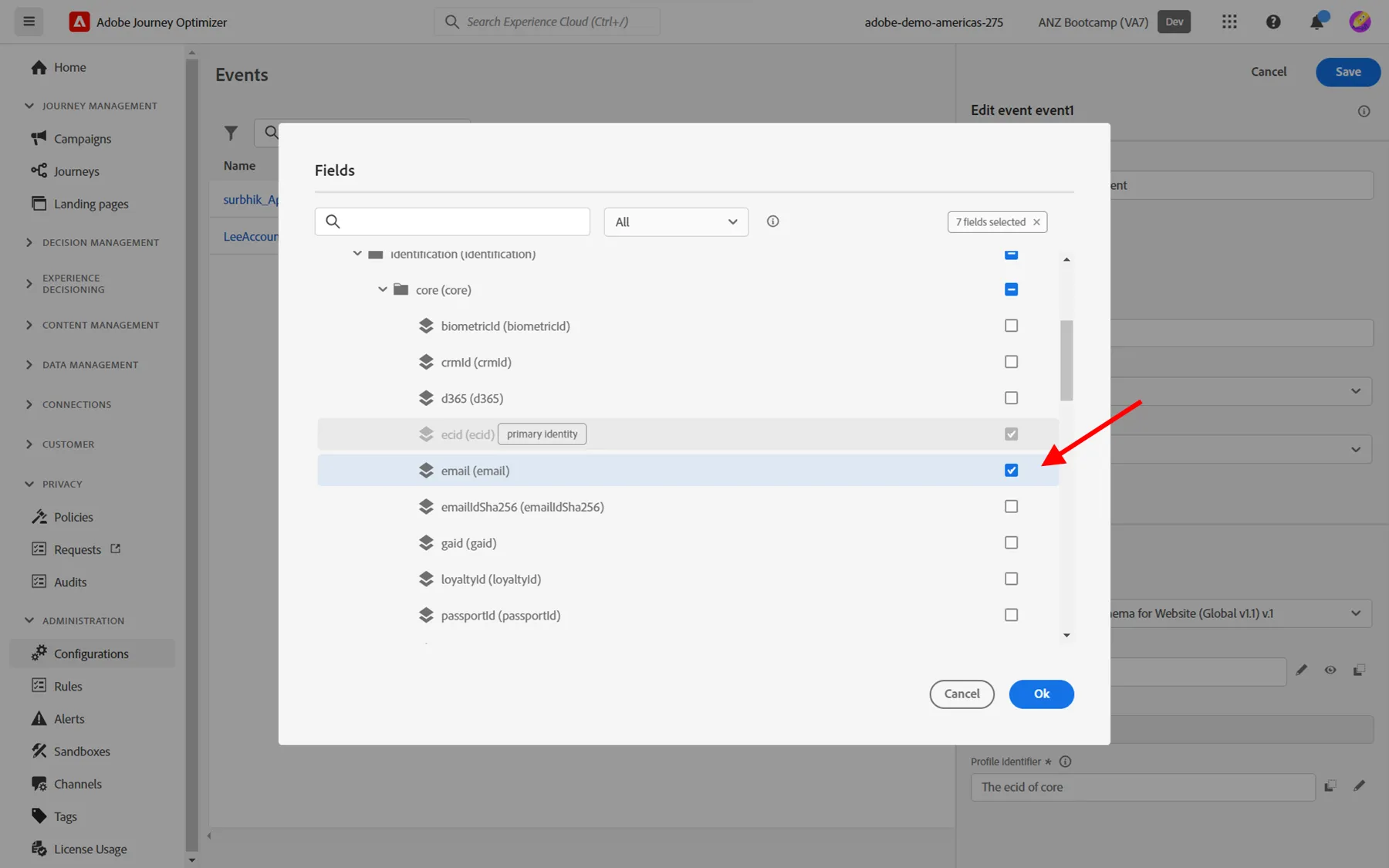Check the gaid field checkbox
Image resolution: width=1389 pixels, height=868 pixels.
(x=1011, y=543)
